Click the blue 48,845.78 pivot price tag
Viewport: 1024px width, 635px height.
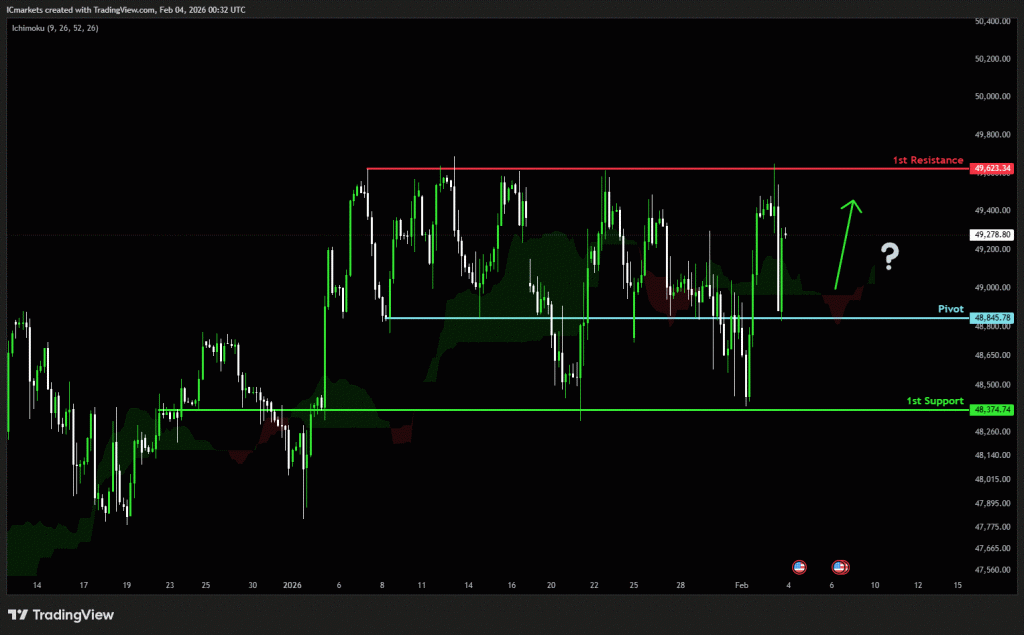pos(992,318)
